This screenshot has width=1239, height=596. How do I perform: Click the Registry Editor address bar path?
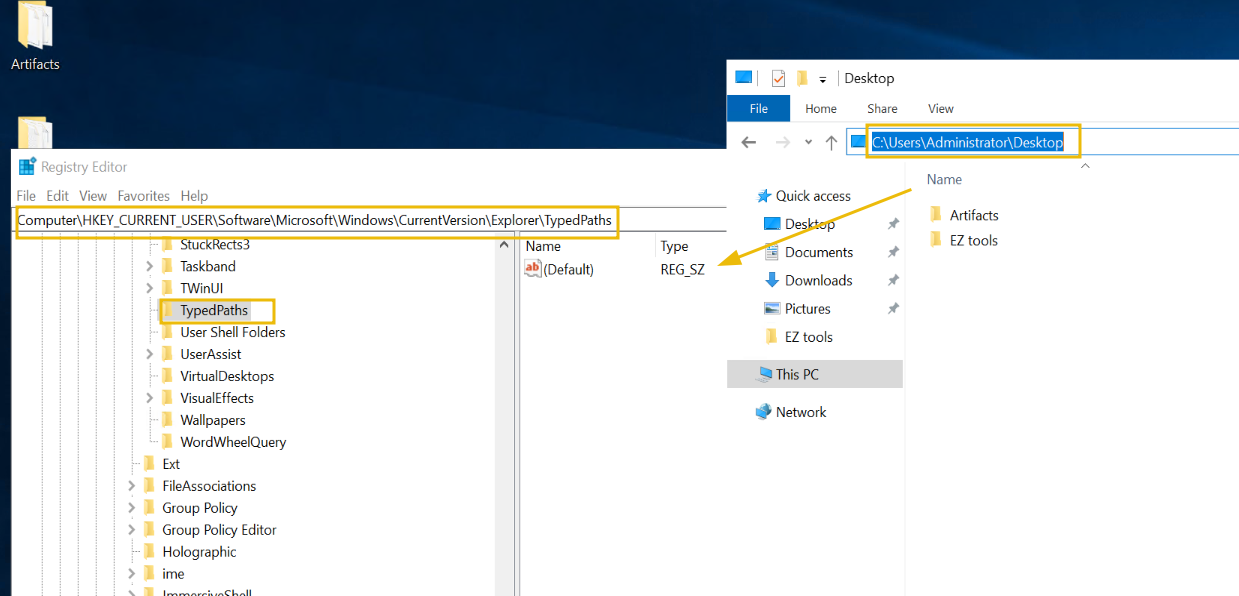click(x=316, y=220)
